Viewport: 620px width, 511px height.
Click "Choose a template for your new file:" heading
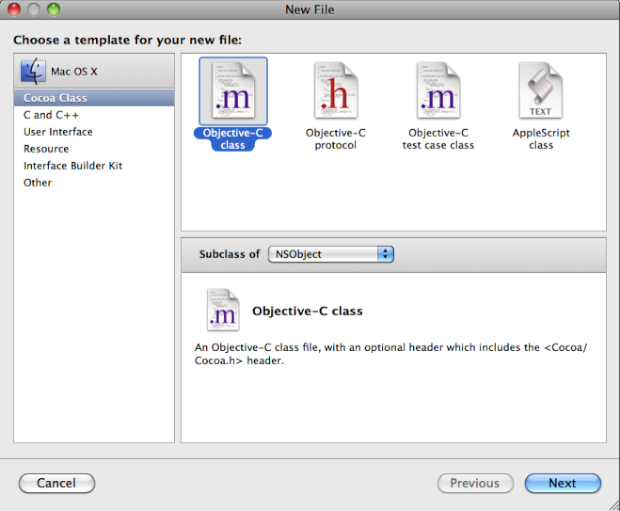[x=127, y=40]
